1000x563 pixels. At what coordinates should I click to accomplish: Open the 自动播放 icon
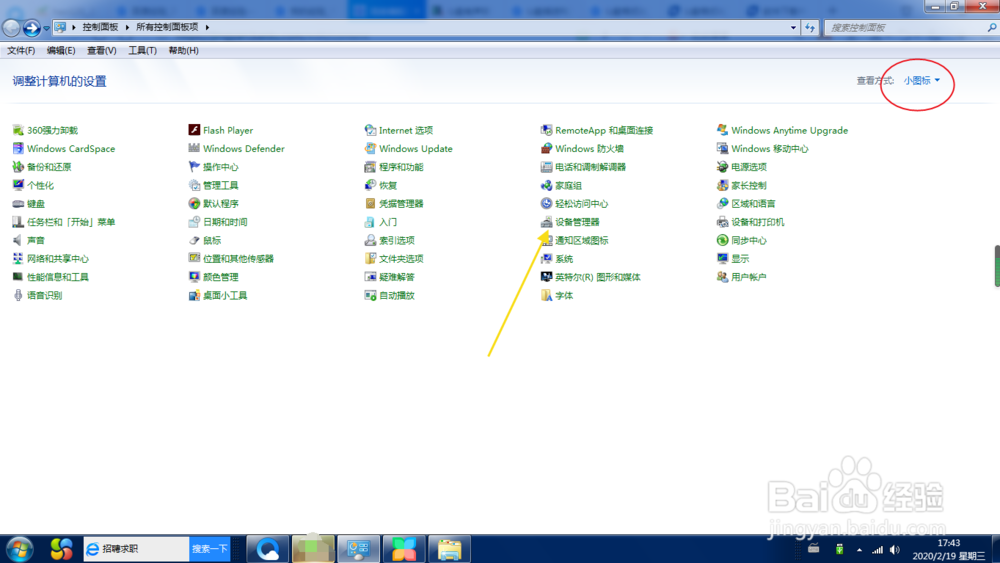[x=370, y=295]
